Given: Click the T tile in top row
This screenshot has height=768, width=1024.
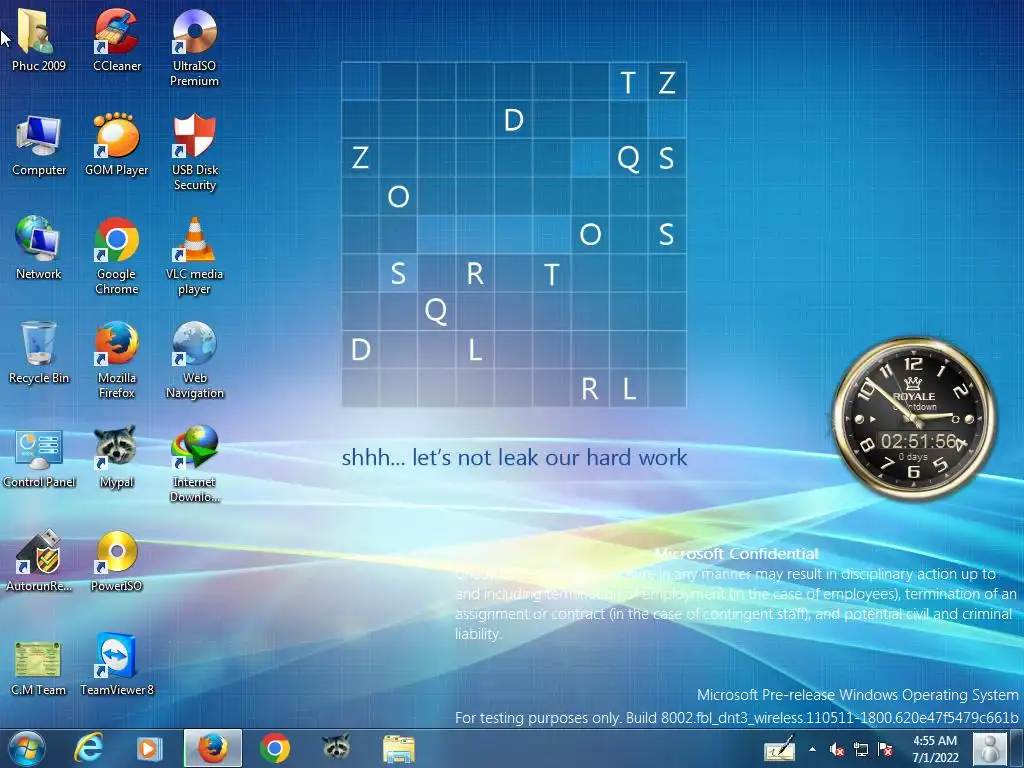Looking at the screenshot, I should pyautogui.click(x=628, y=82).
